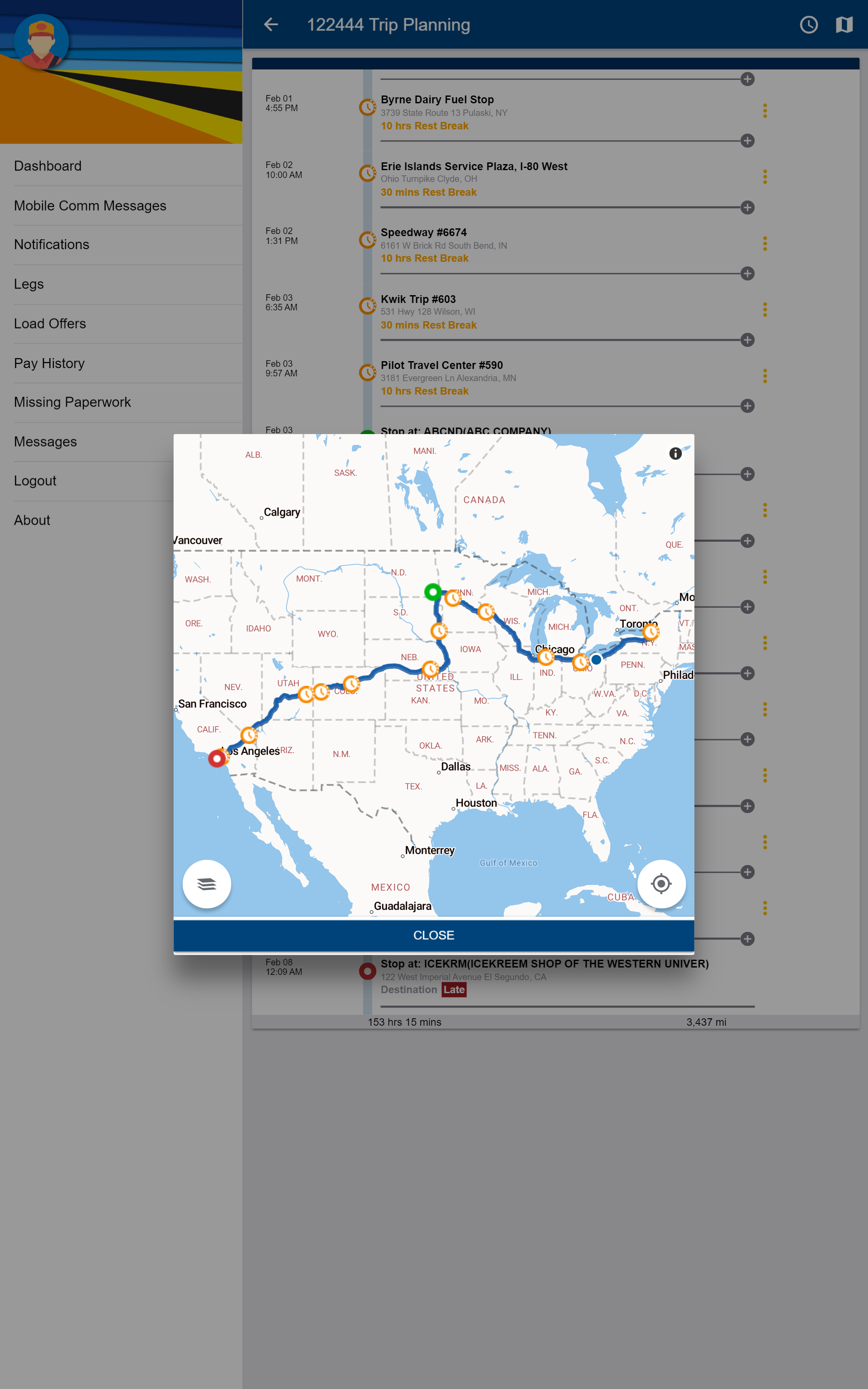
Task: Click total distance 3,437 mi
Action: coord(706,1022)
